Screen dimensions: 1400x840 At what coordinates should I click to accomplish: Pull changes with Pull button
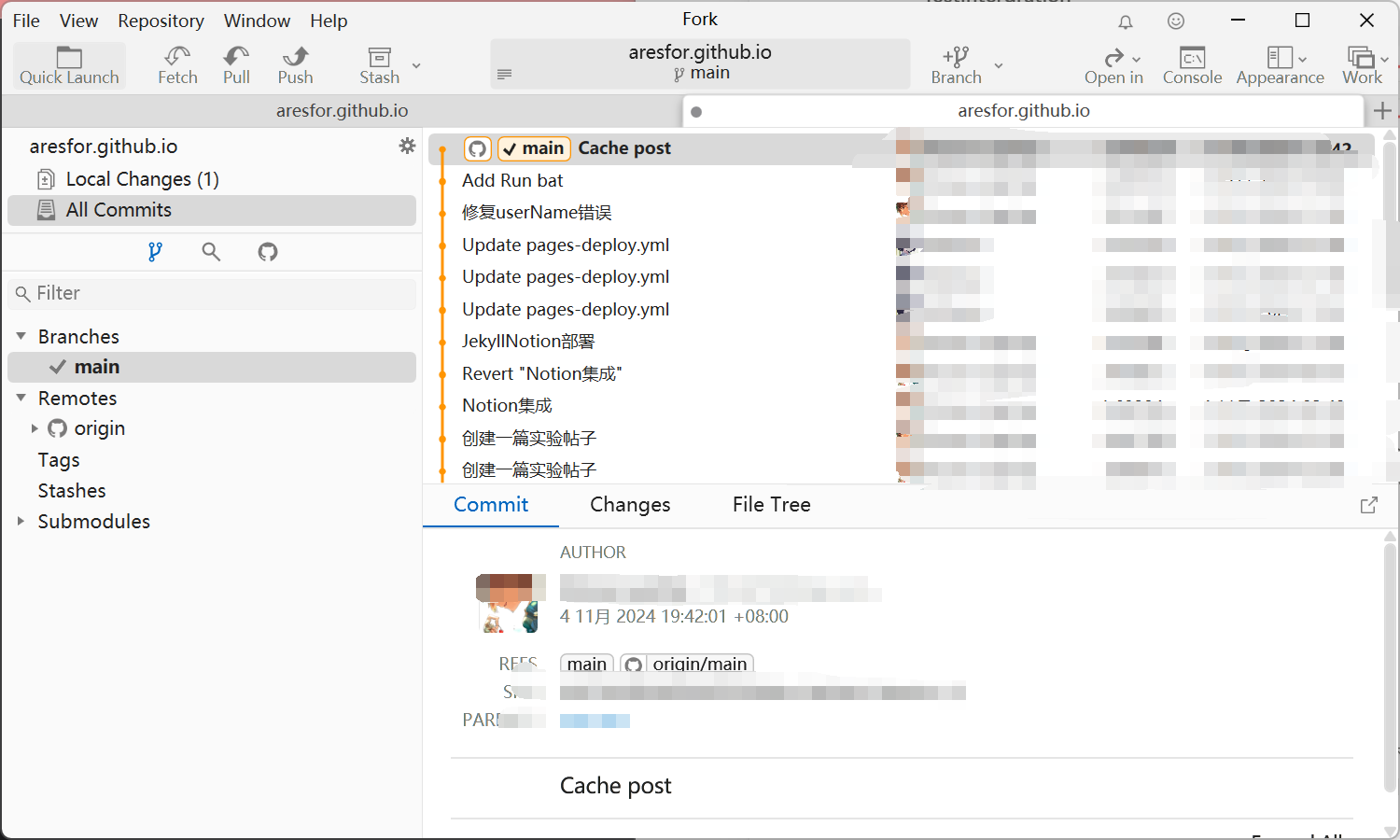coord(236,65)
